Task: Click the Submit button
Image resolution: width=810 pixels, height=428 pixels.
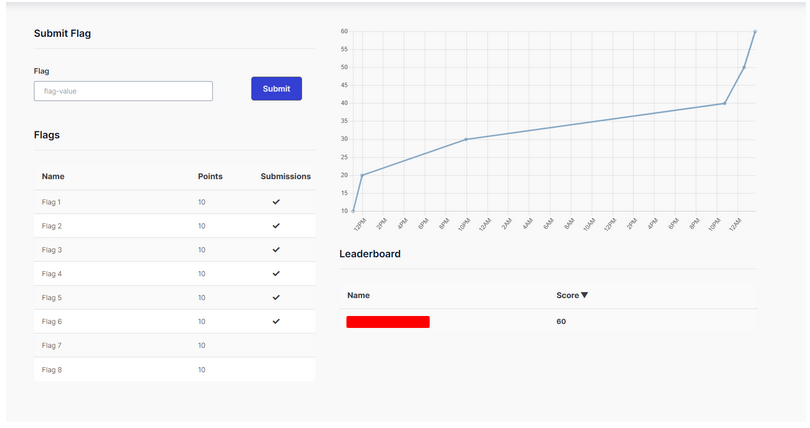Action: (x=276, y=89)
